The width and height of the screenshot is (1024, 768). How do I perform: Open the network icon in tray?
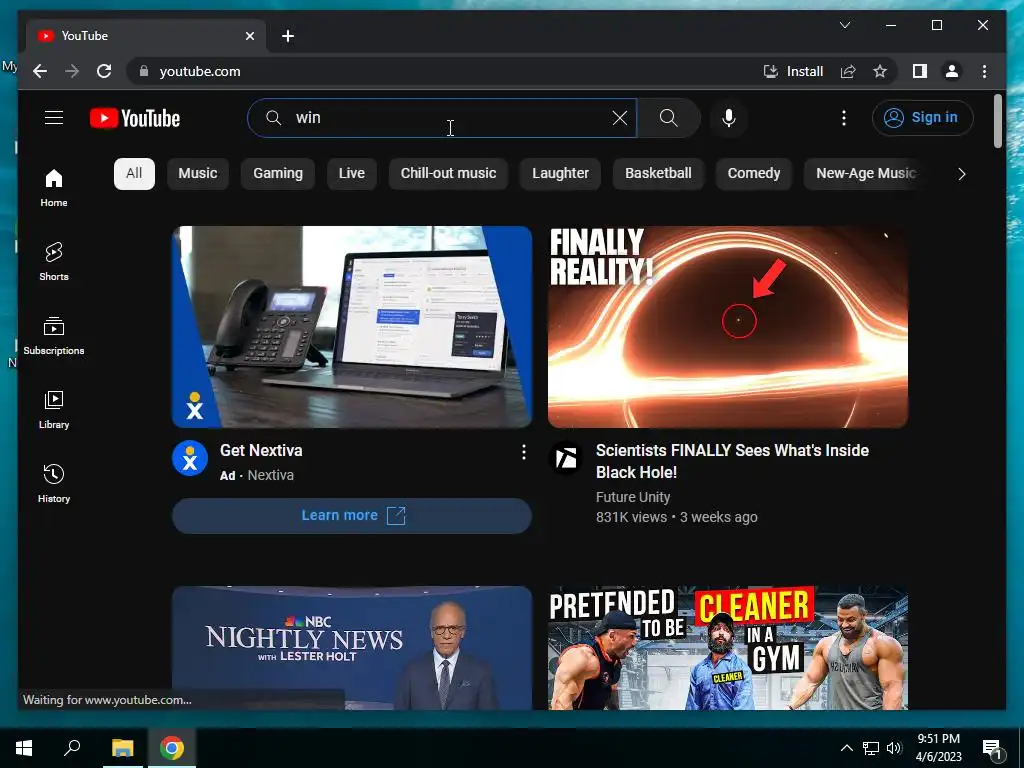click(871, 748)
